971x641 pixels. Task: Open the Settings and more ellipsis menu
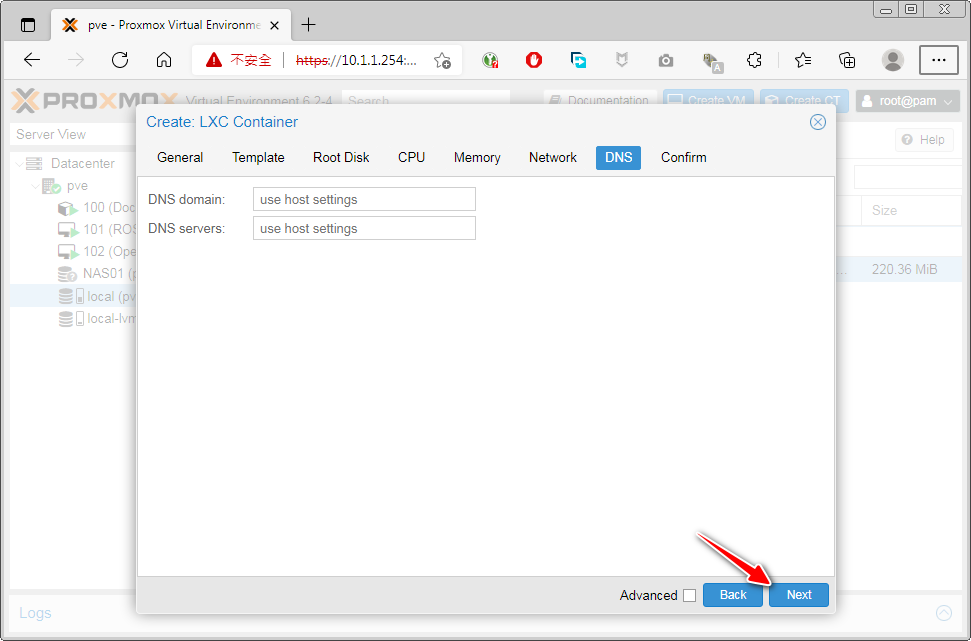click(938, 60)
